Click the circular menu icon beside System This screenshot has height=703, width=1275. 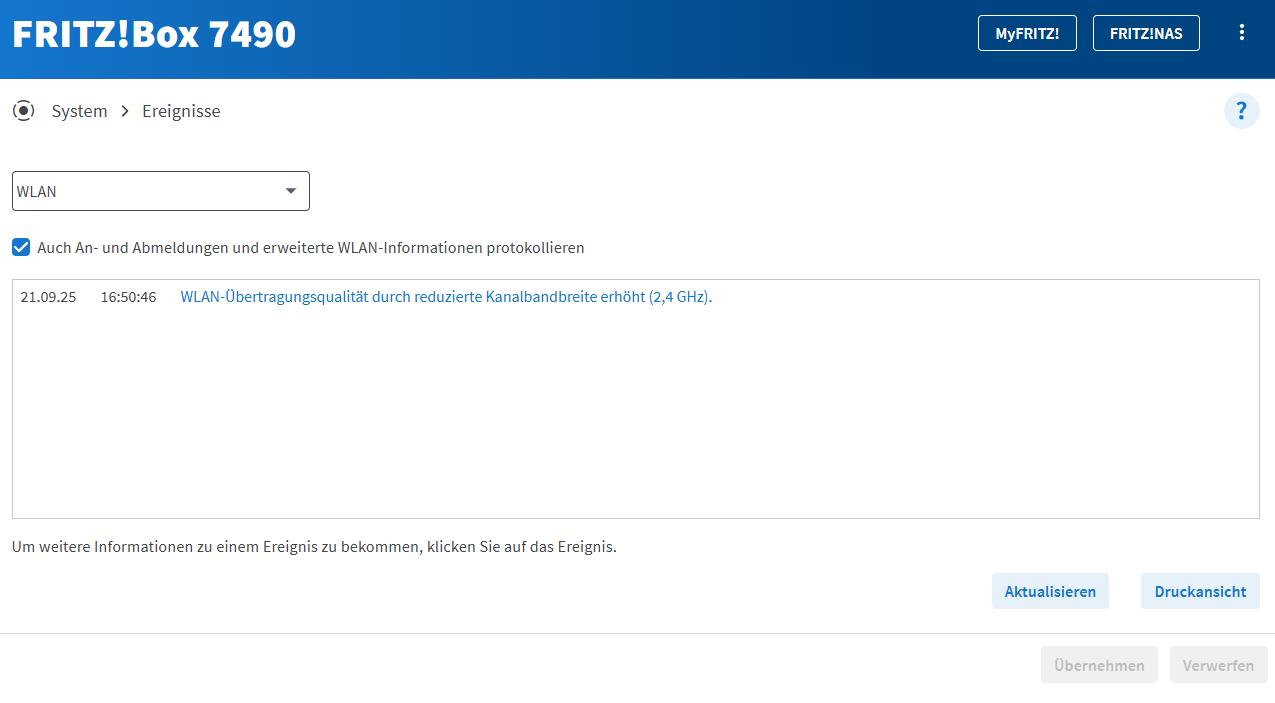[24, 111]
